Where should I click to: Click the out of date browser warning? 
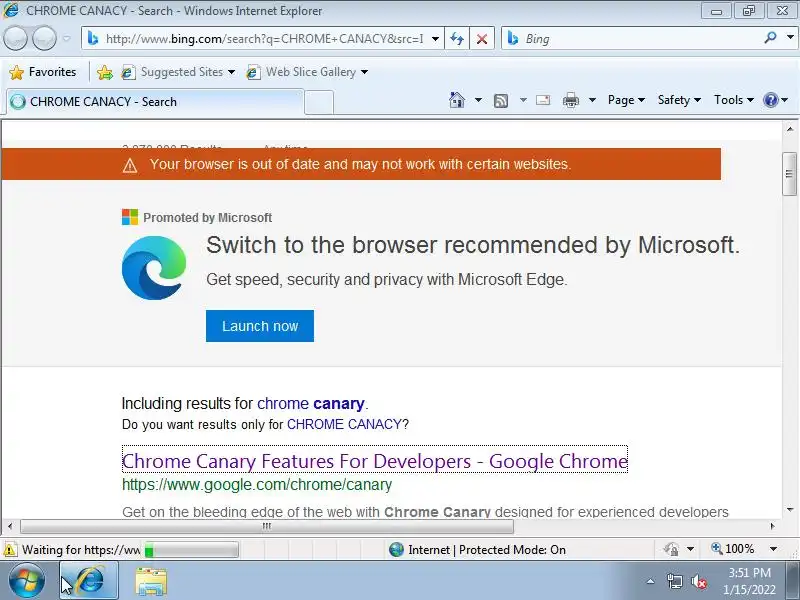361,164
